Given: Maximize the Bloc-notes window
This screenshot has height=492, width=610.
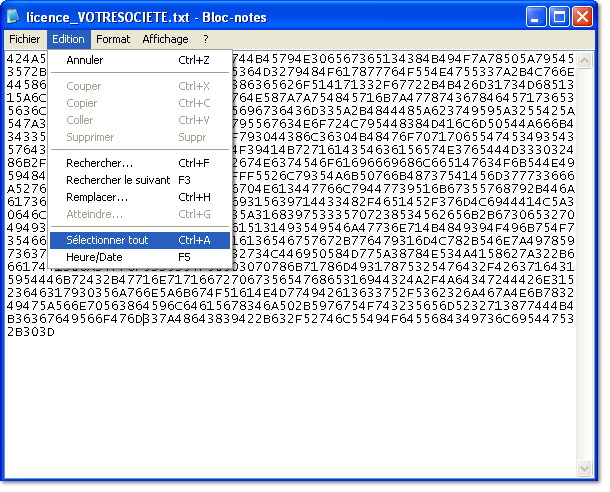Looking at the screenshot, I should tap(561, 17).
